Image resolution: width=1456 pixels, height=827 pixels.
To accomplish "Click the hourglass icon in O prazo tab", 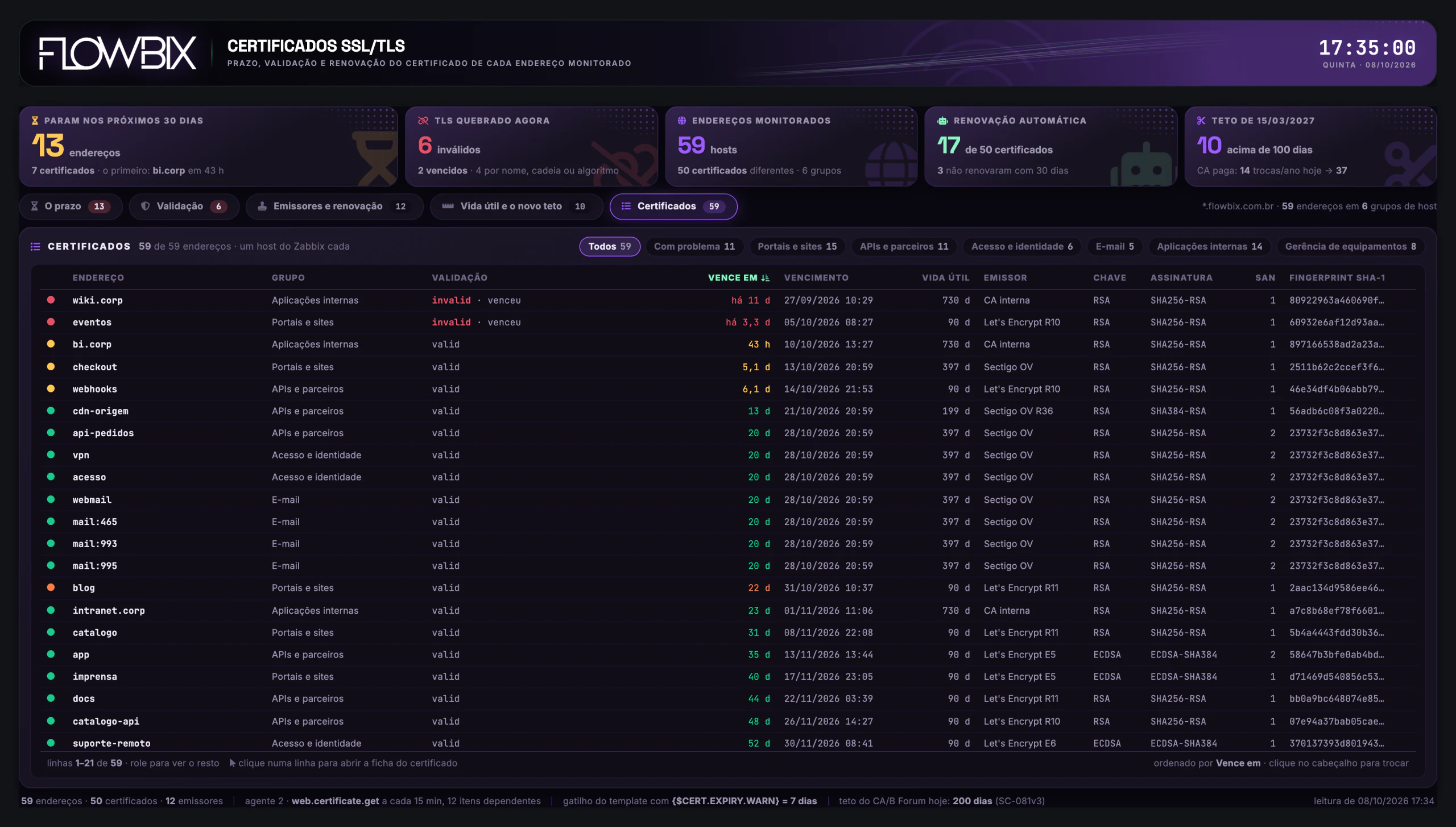I will (35, 206).
